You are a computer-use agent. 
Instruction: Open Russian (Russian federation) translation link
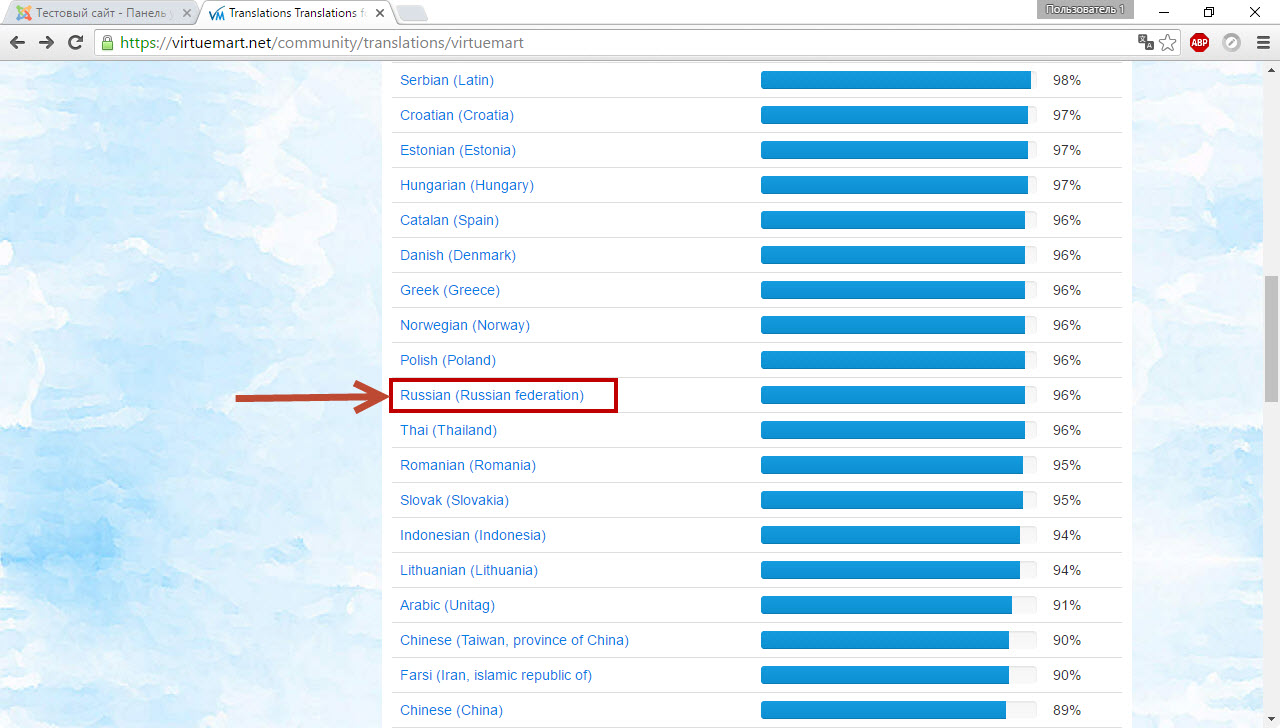pos(492,395)
